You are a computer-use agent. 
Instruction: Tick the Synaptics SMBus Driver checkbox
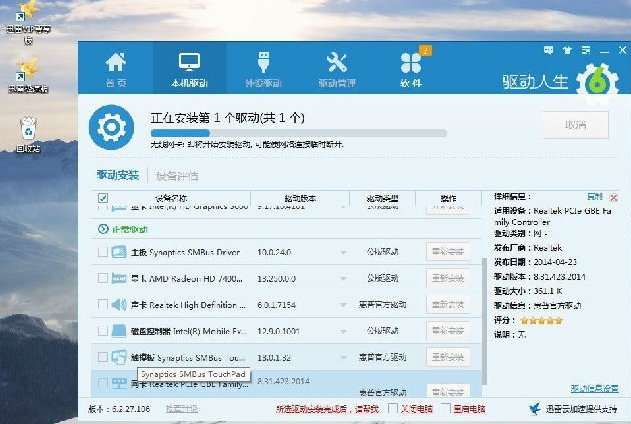(103, 251)
